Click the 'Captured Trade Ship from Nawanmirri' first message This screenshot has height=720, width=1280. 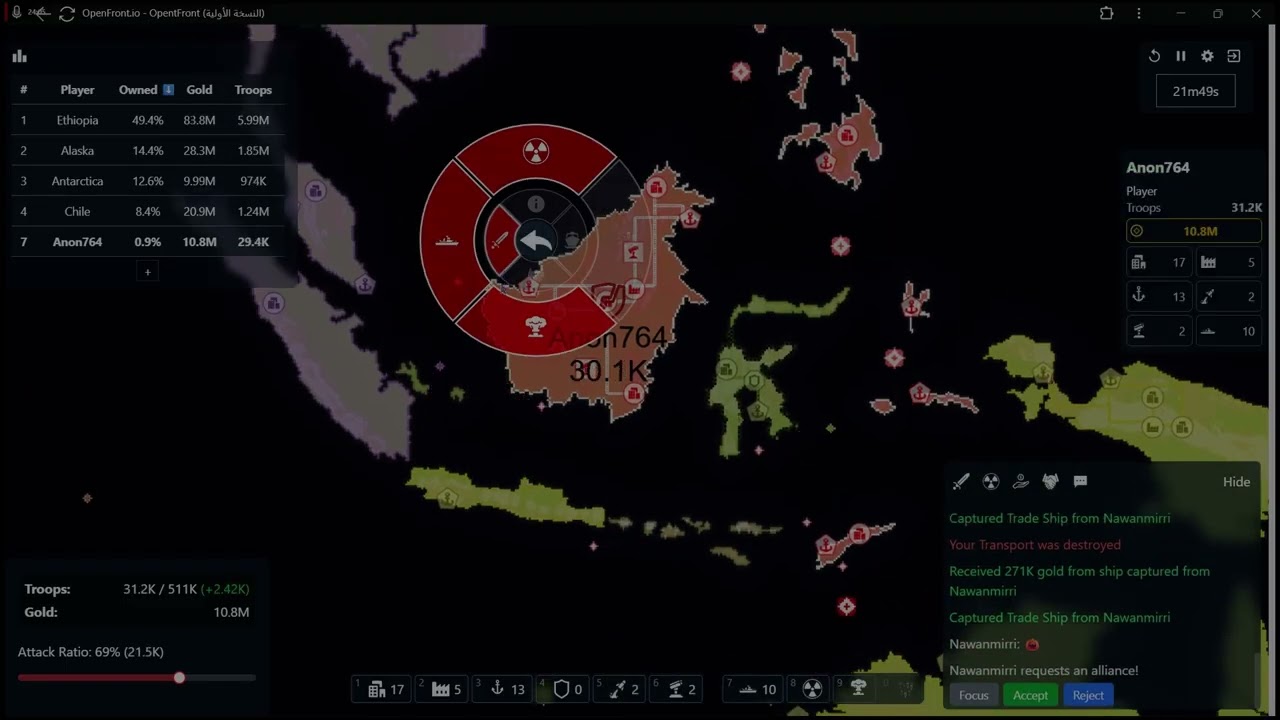(1059, 518)
